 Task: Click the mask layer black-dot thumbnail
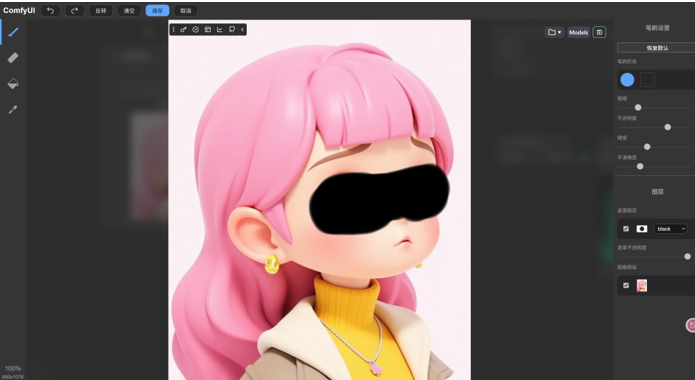pyautogui.click(x=642, y=229)
